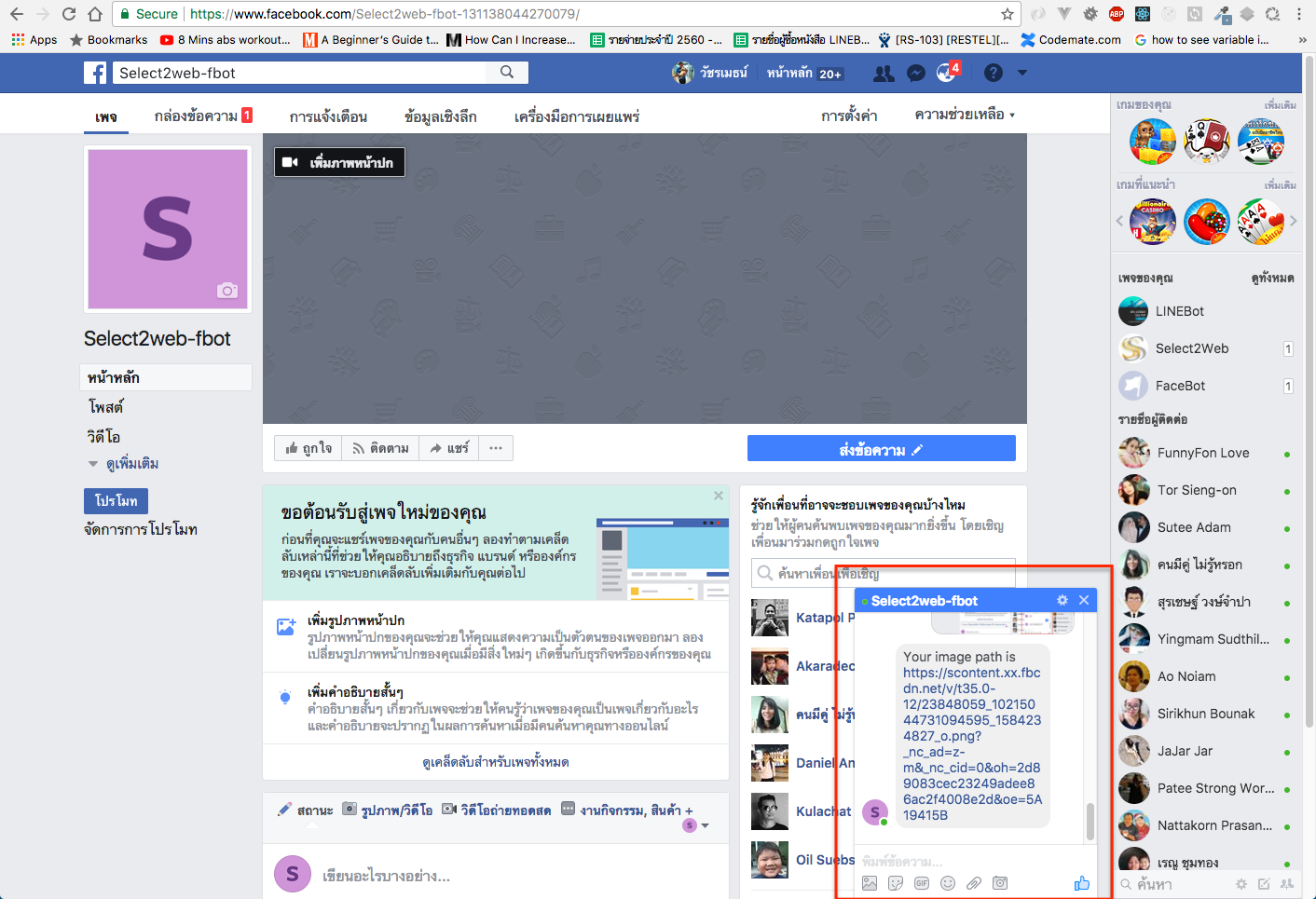Image resolution: width=1316 pixels, height=899 pixels.
Task: Open chat sidebar settings gear
Action: coord(1241,883)
